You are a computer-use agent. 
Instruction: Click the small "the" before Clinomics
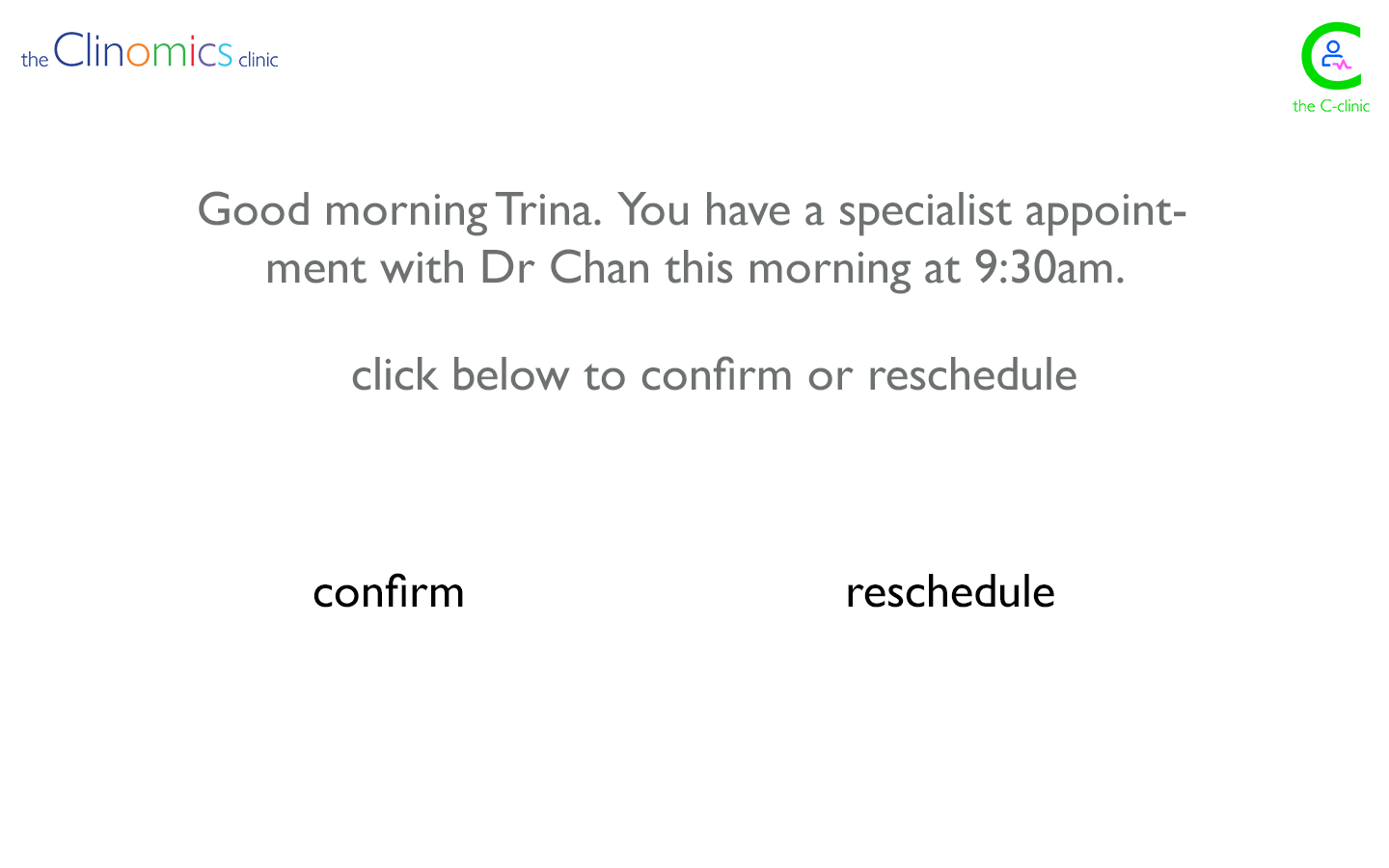(35, 60)
